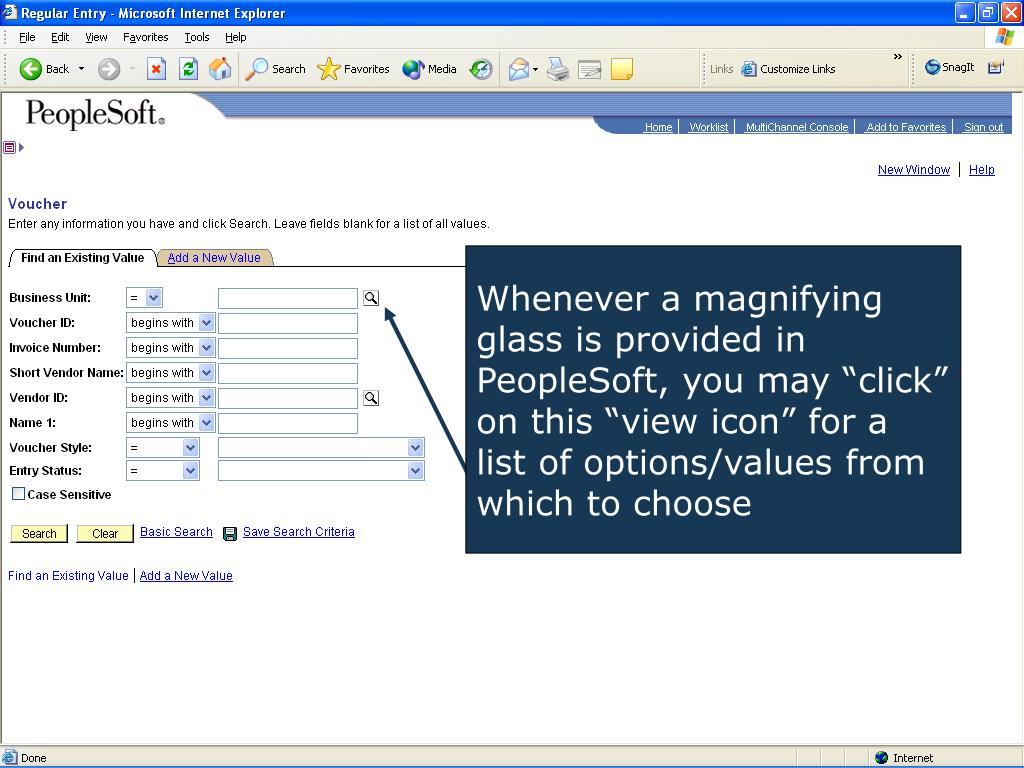Click the yellow sticky note icon

point(622,69)
